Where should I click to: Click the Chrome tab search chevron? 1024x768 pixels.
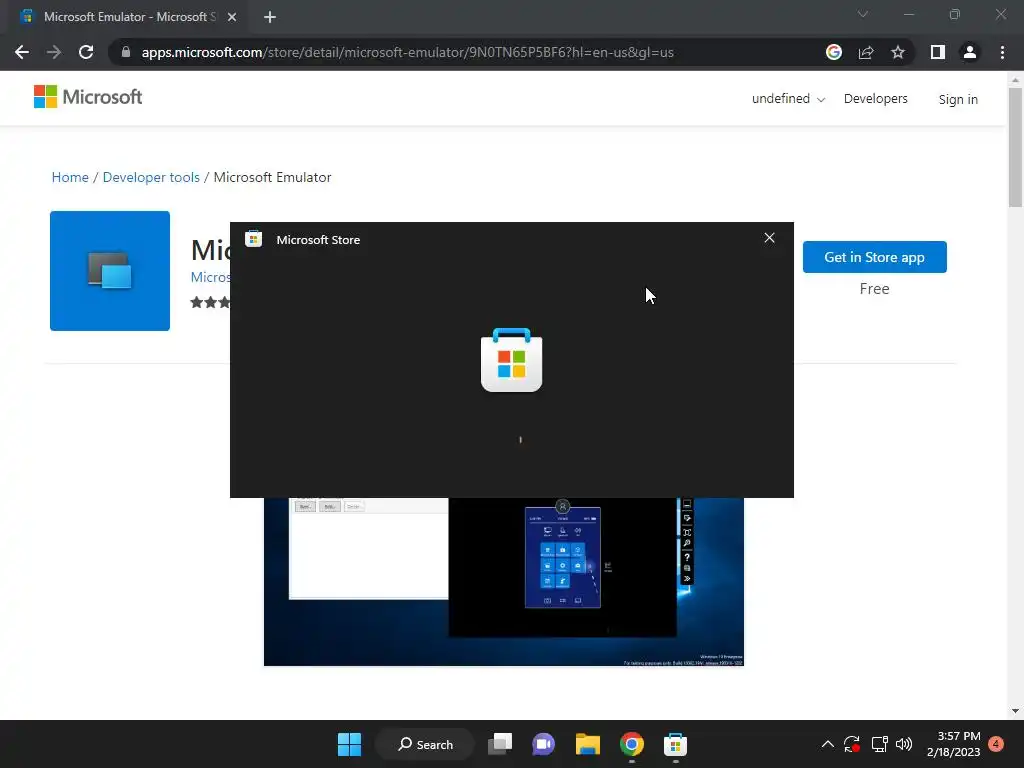[x=863, y=14]
